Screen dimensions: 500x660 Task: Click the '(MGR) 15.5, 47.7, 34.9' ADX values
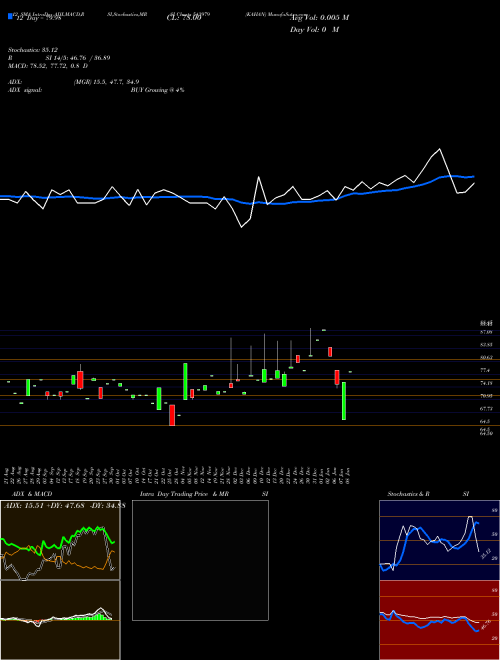(x=106, y=82)
